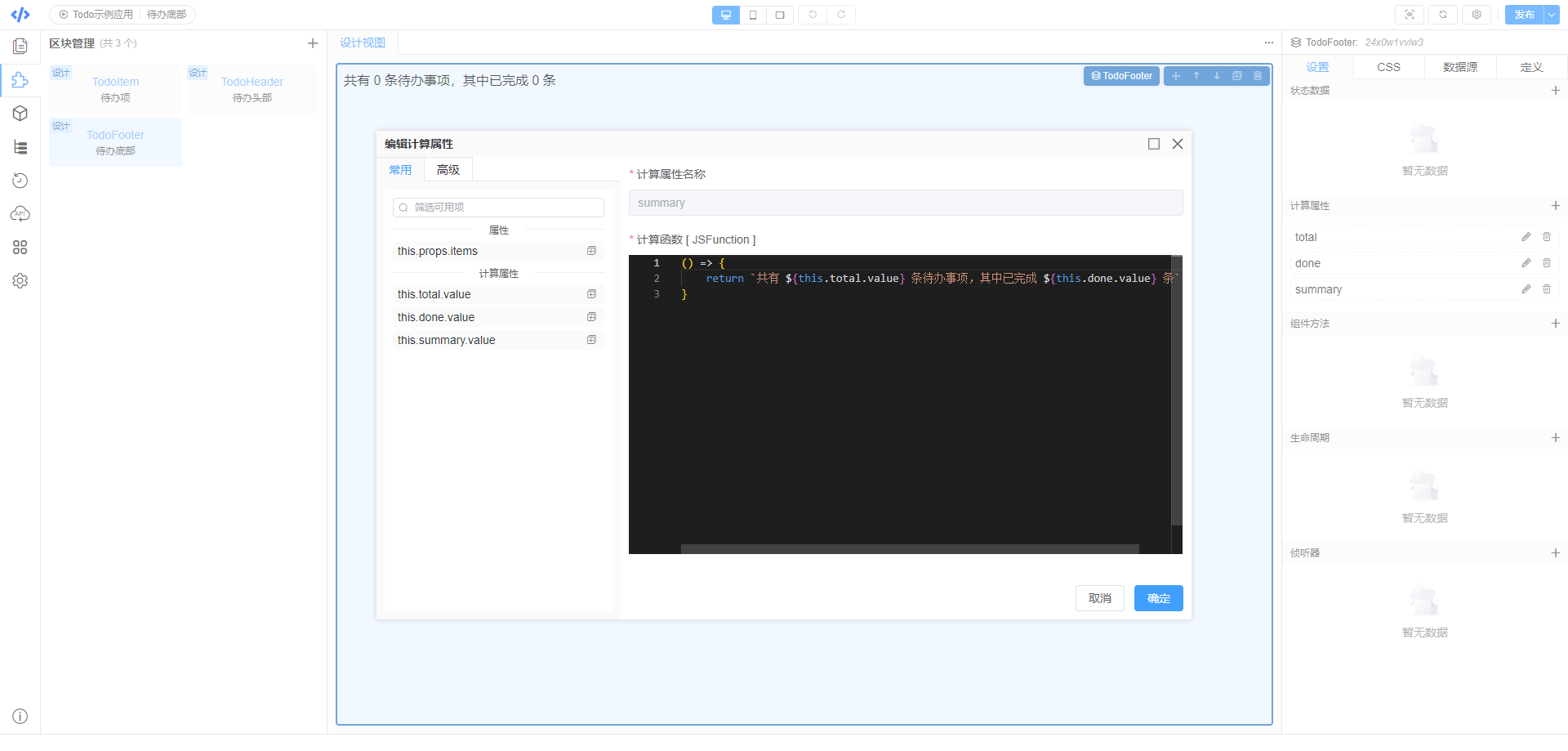This screenshot has width=1568, height=751.
Task: Open the pages panel in the left sidebar
Action: coord(20,47)
